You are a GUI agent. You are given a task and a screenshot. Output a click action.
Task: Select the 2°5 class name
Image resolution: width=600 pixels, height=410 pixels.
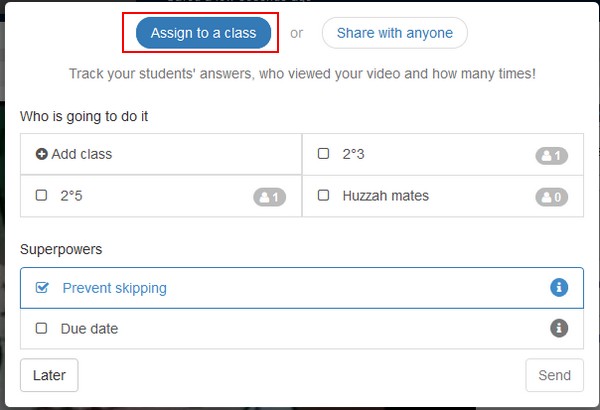click(71, 196)
